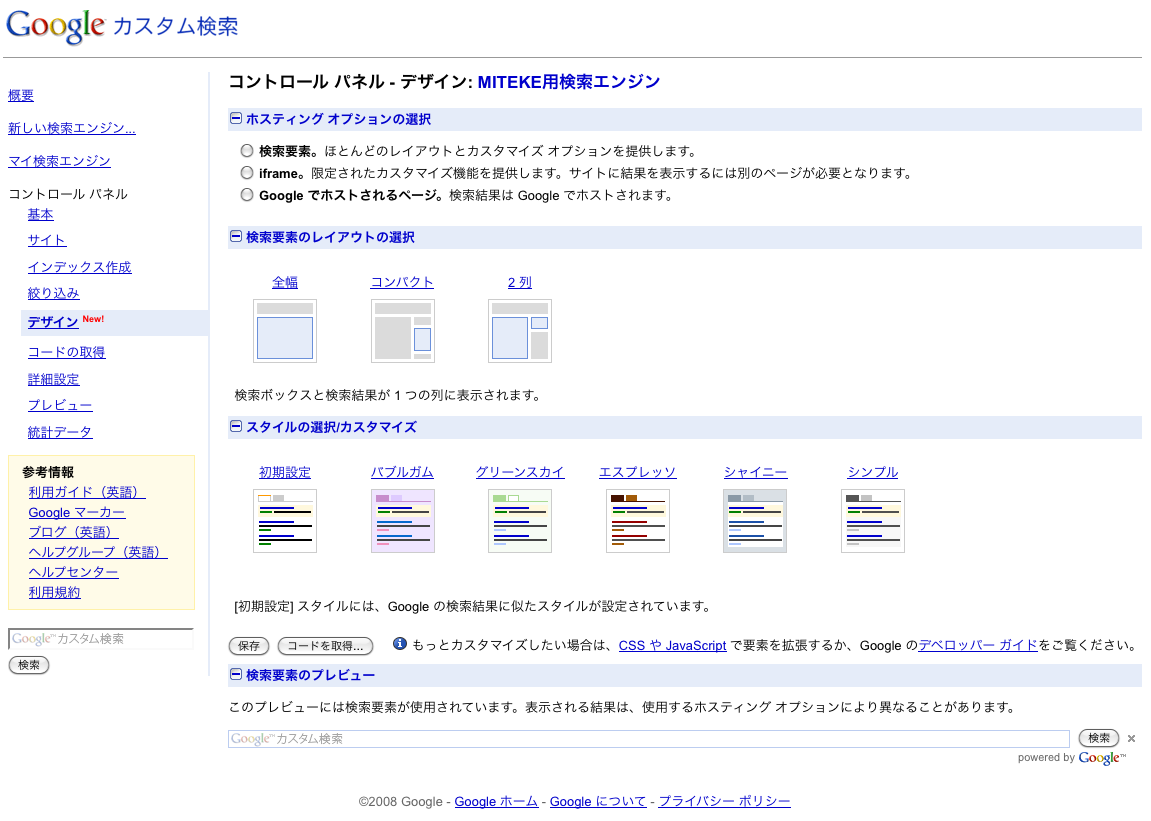The width and height of the screenshot is (1151, 821).
Task: Click the 保存 button
Action: (249, 645)
